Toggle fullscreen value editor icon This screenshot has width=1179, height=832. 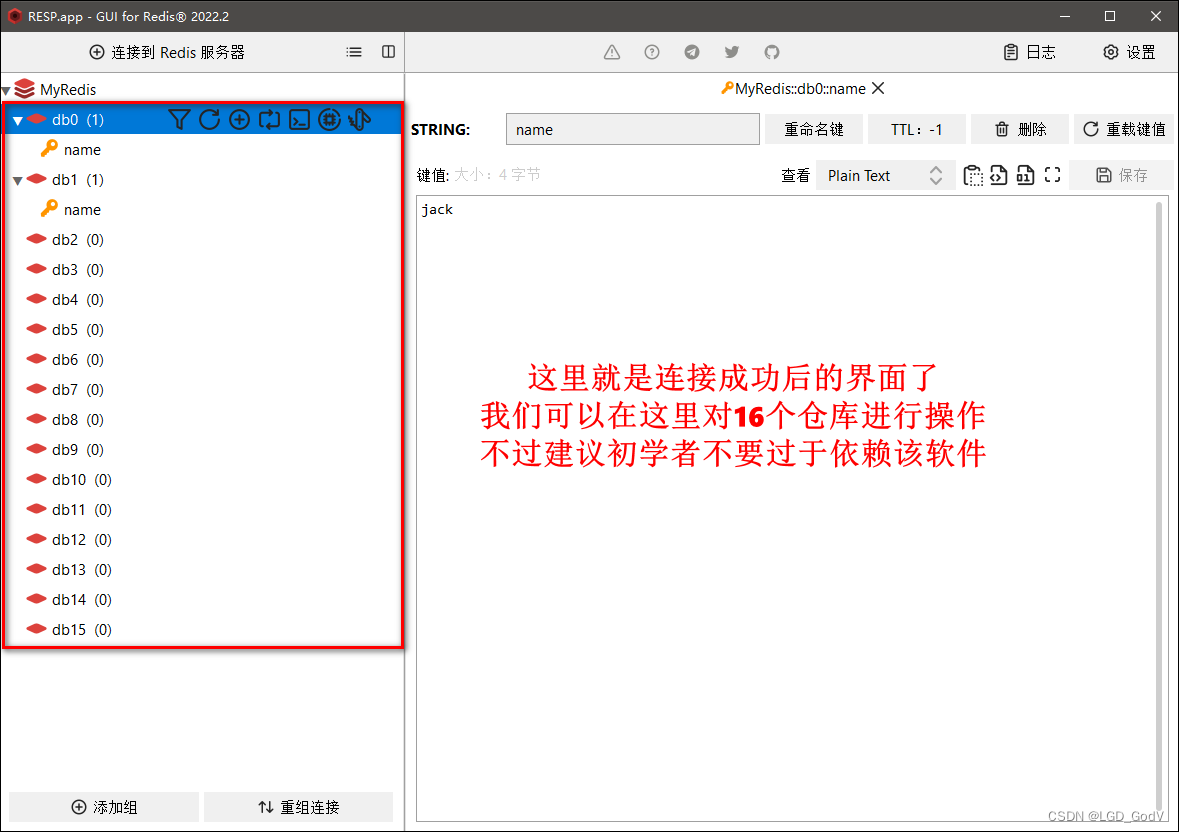point(1053,175)
